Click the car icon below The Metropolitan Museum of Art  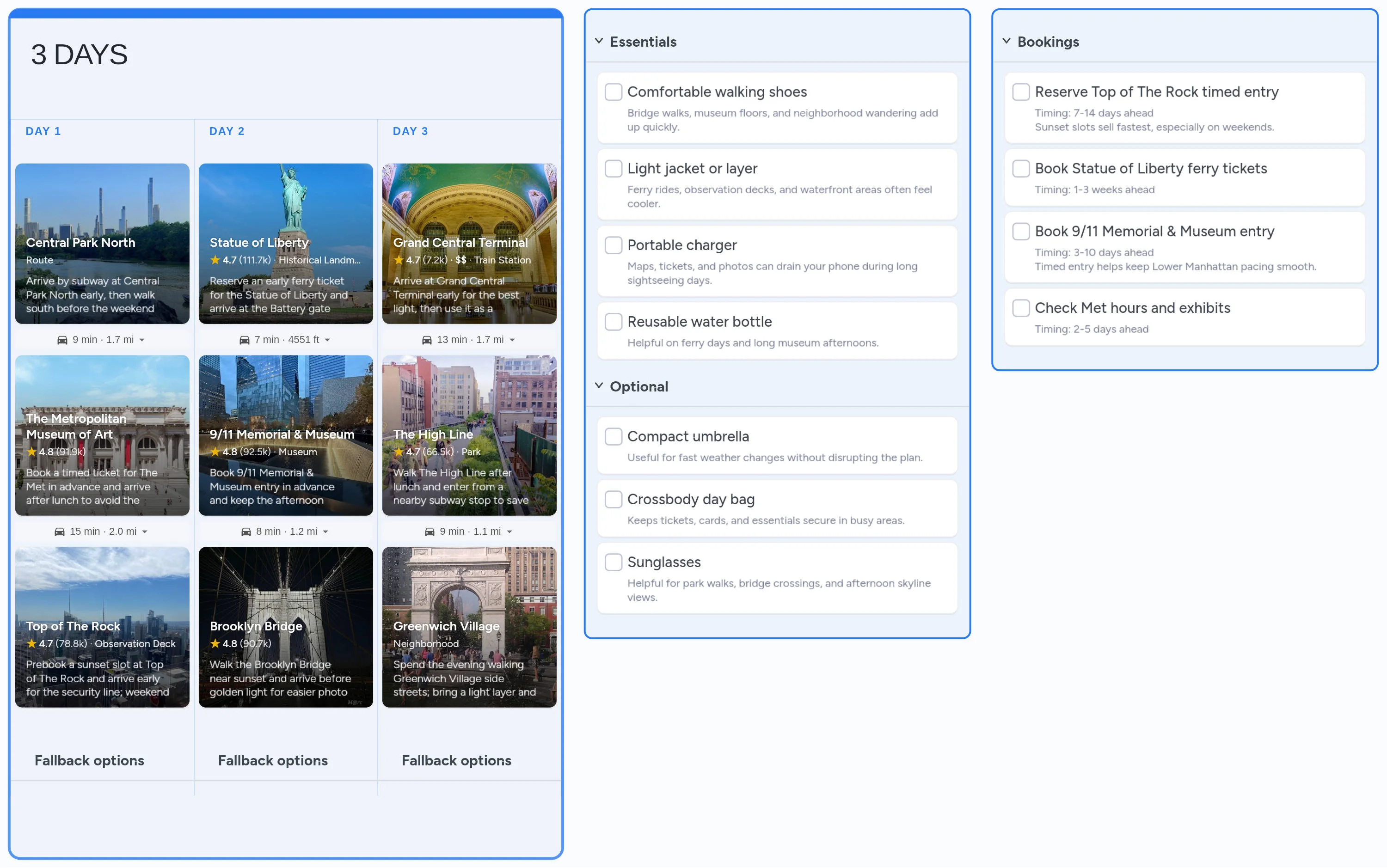pyautogui.click(x=60, y=531)
